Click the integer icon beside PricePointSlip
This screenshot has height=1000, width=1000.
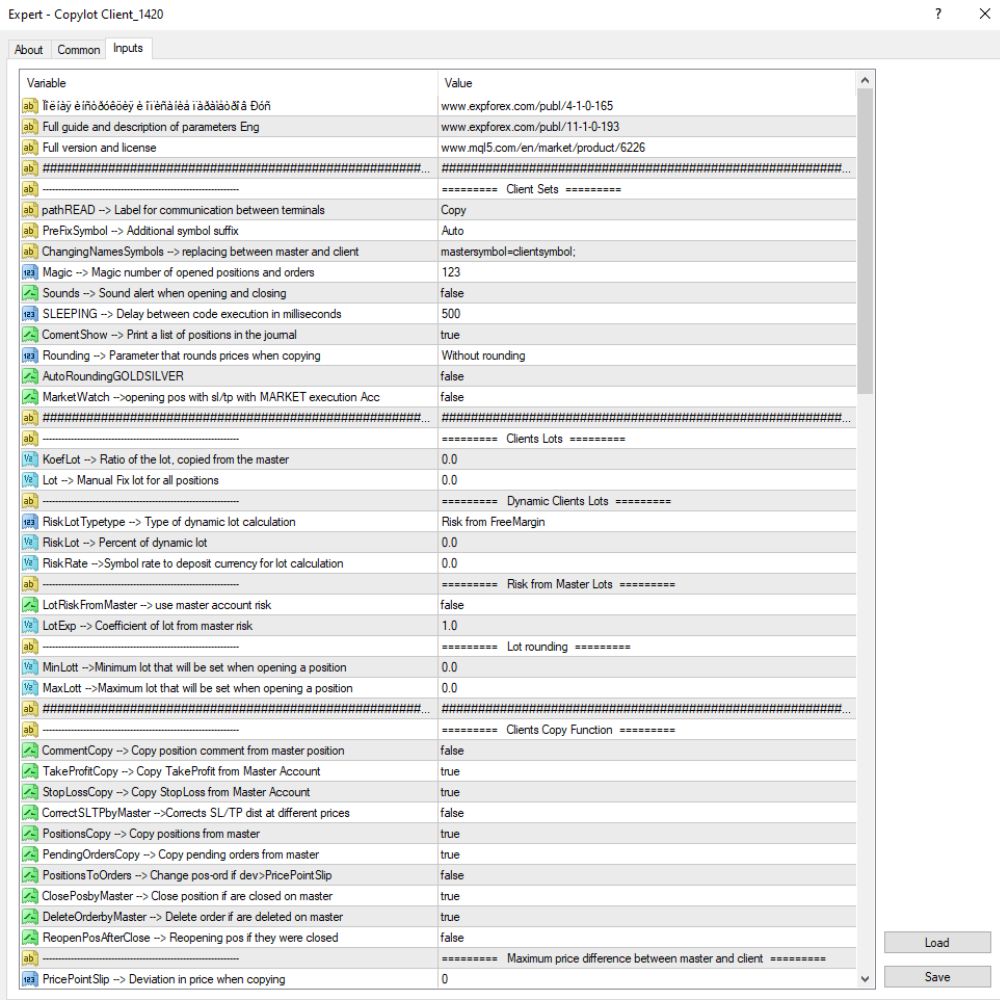coord(29,979)
